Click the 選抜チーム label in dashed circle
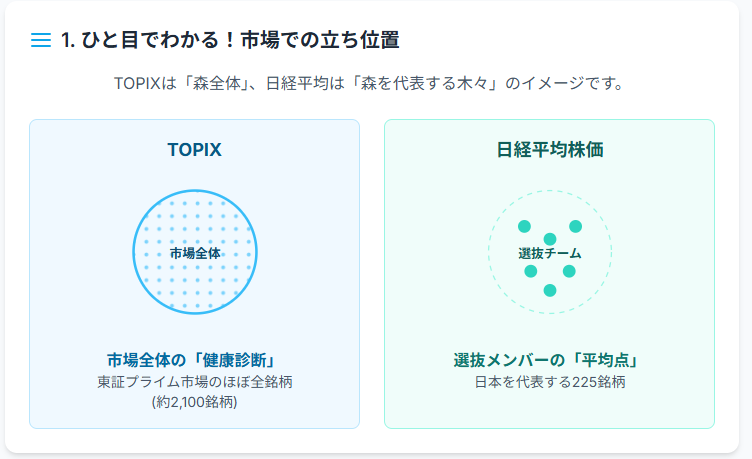This screenshot has width=752, height=459. coord(549,254)
